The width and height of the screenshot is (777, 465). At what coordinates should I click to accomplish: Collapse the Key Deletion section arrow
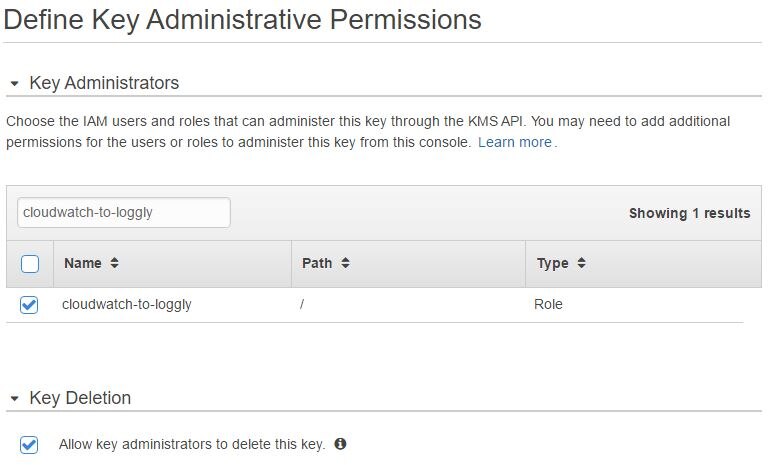point(14,399)
